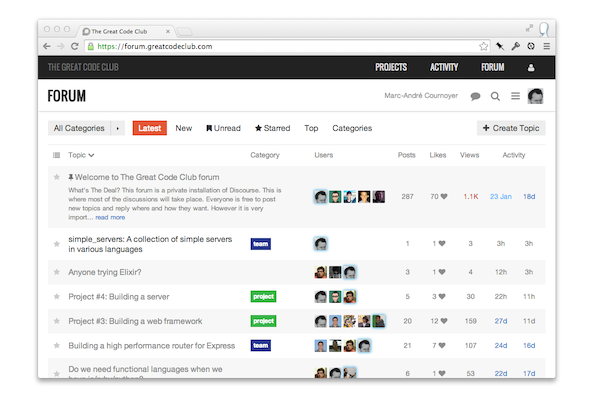Click the pin extension icon in the browser toolbar
599x410 pixels.
500,46
